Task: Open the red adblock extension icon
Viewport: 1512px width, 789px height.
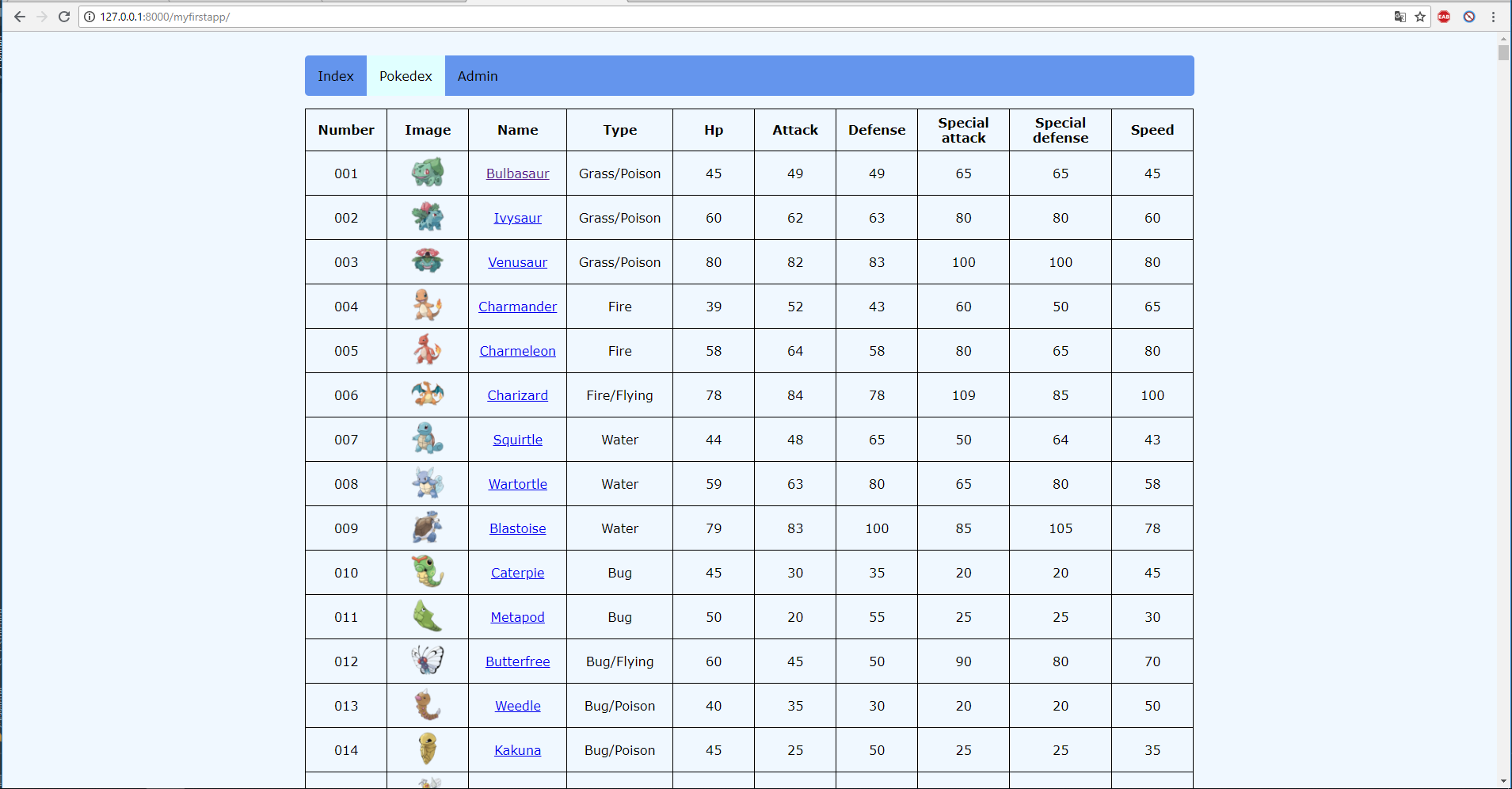Action: (x=1444, y=17)
